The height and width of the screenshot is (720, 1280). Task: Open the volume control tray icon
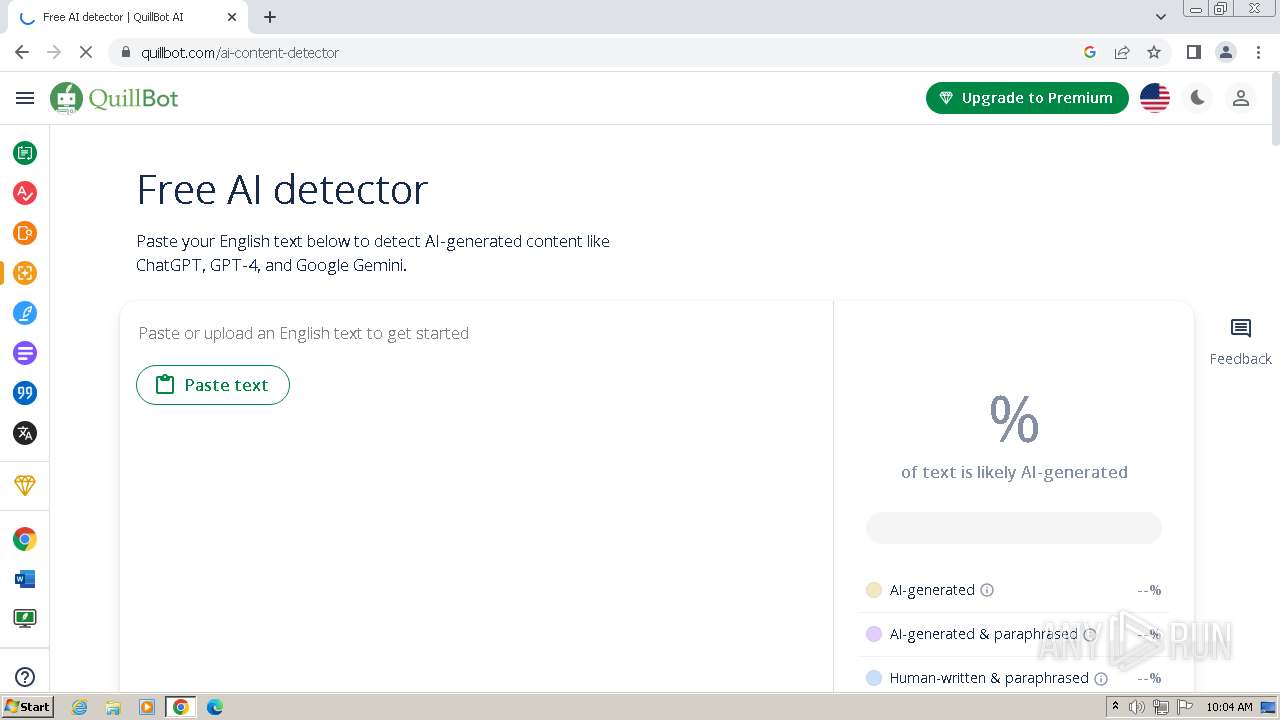coord(1137,707)
